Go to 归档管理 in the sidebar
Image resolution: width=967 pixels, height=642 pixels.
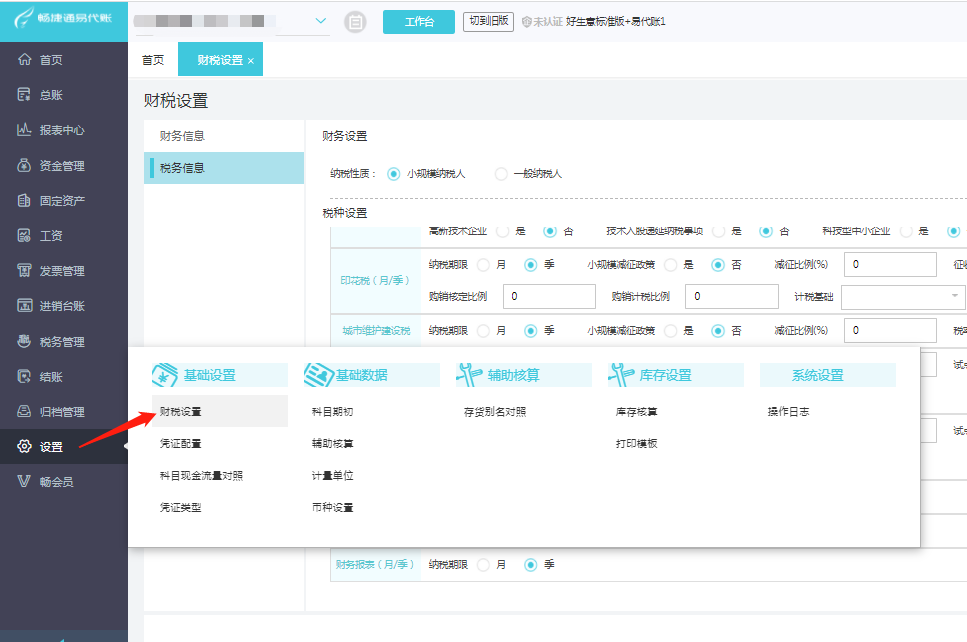click(x=51, y=411)
